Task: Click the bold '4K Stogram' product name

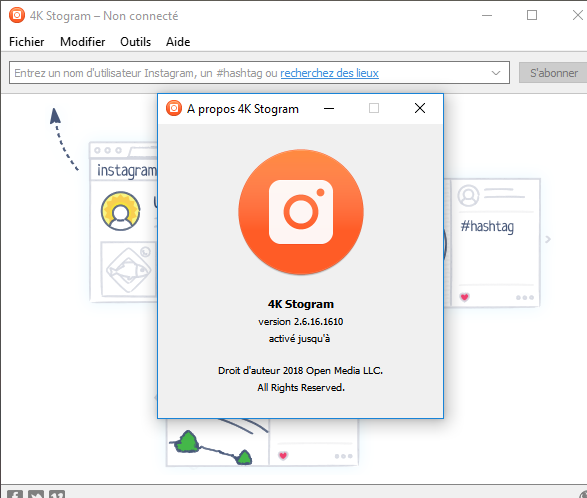Action: 301,304
